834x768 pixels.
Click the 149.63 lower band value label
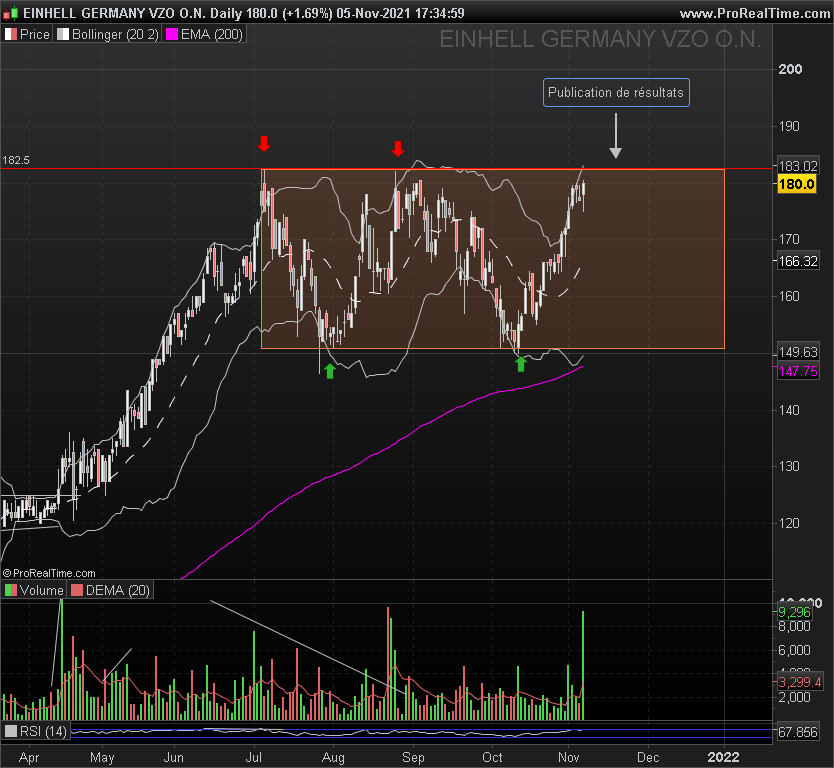(x=798, y=352)
